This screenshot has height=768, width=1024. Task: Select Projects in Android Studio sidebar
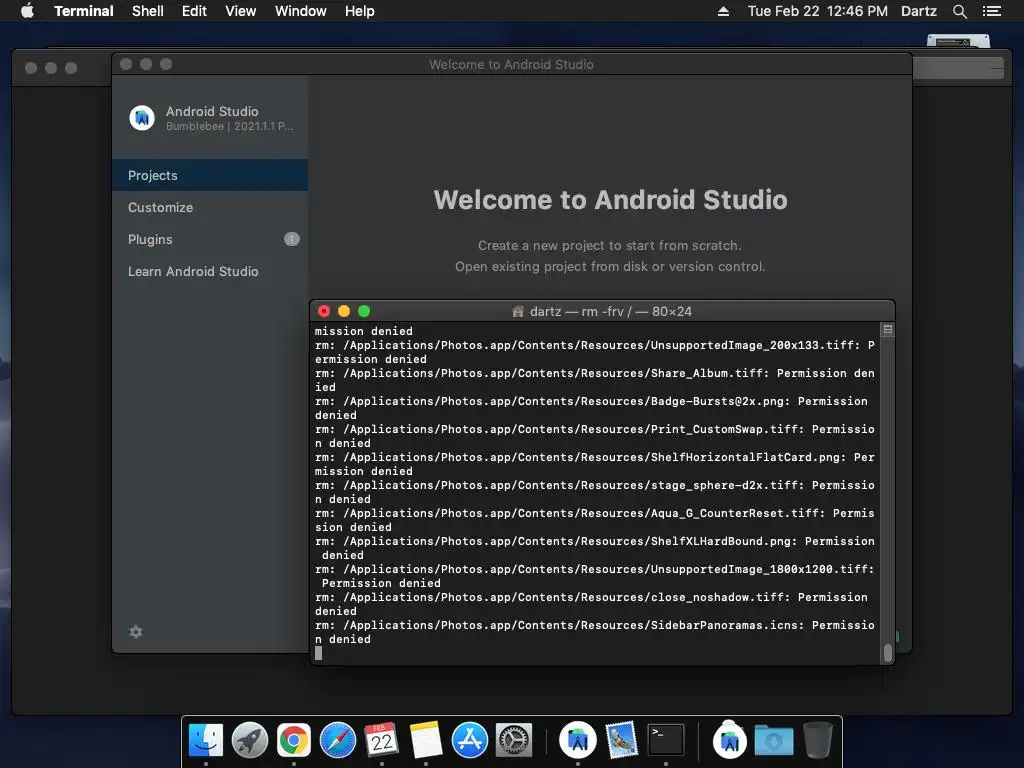(210, 175)
